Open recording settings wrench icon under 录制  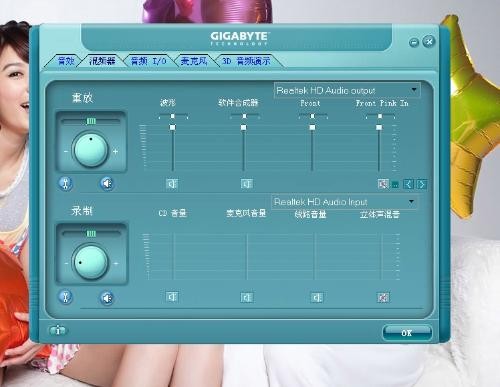[x=66, y=297]
